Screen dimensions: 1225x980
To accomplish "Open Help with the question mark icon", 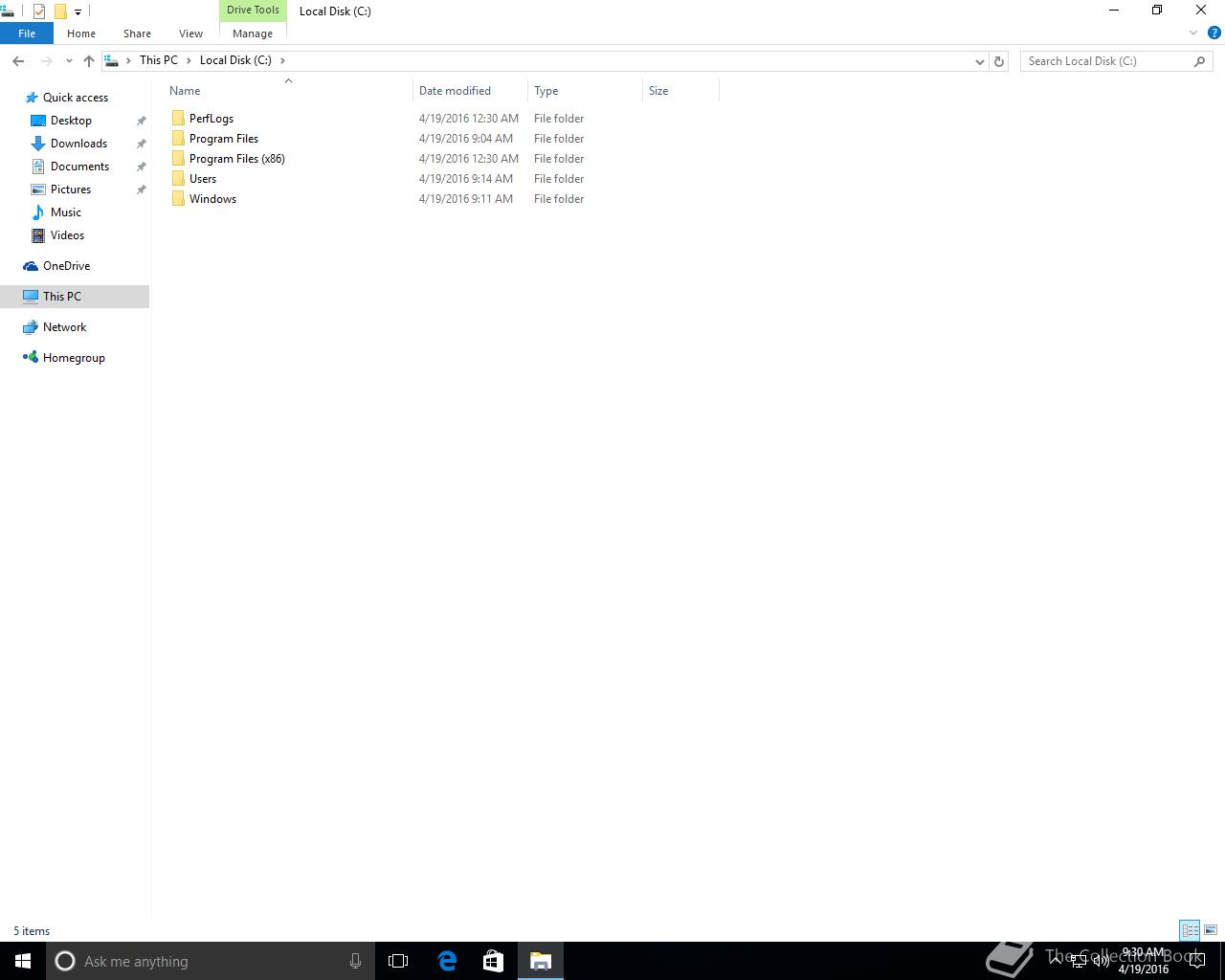I will [x=1214, y=33].
